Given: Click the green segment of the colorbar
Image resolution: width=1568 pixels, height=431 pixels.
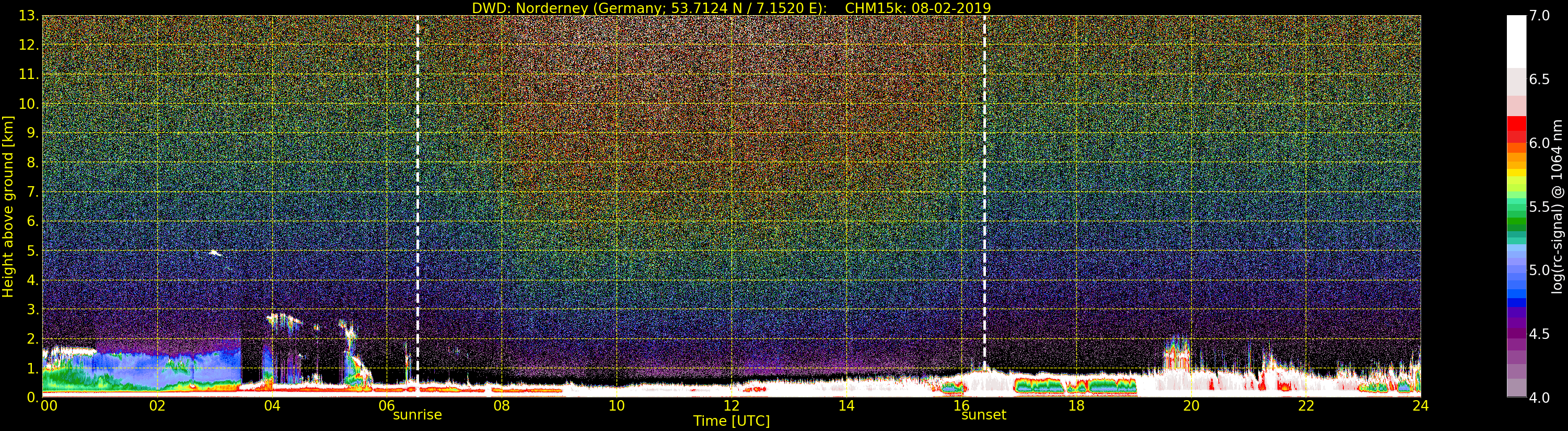Looking at the screenshot, I should point(1516,213).
